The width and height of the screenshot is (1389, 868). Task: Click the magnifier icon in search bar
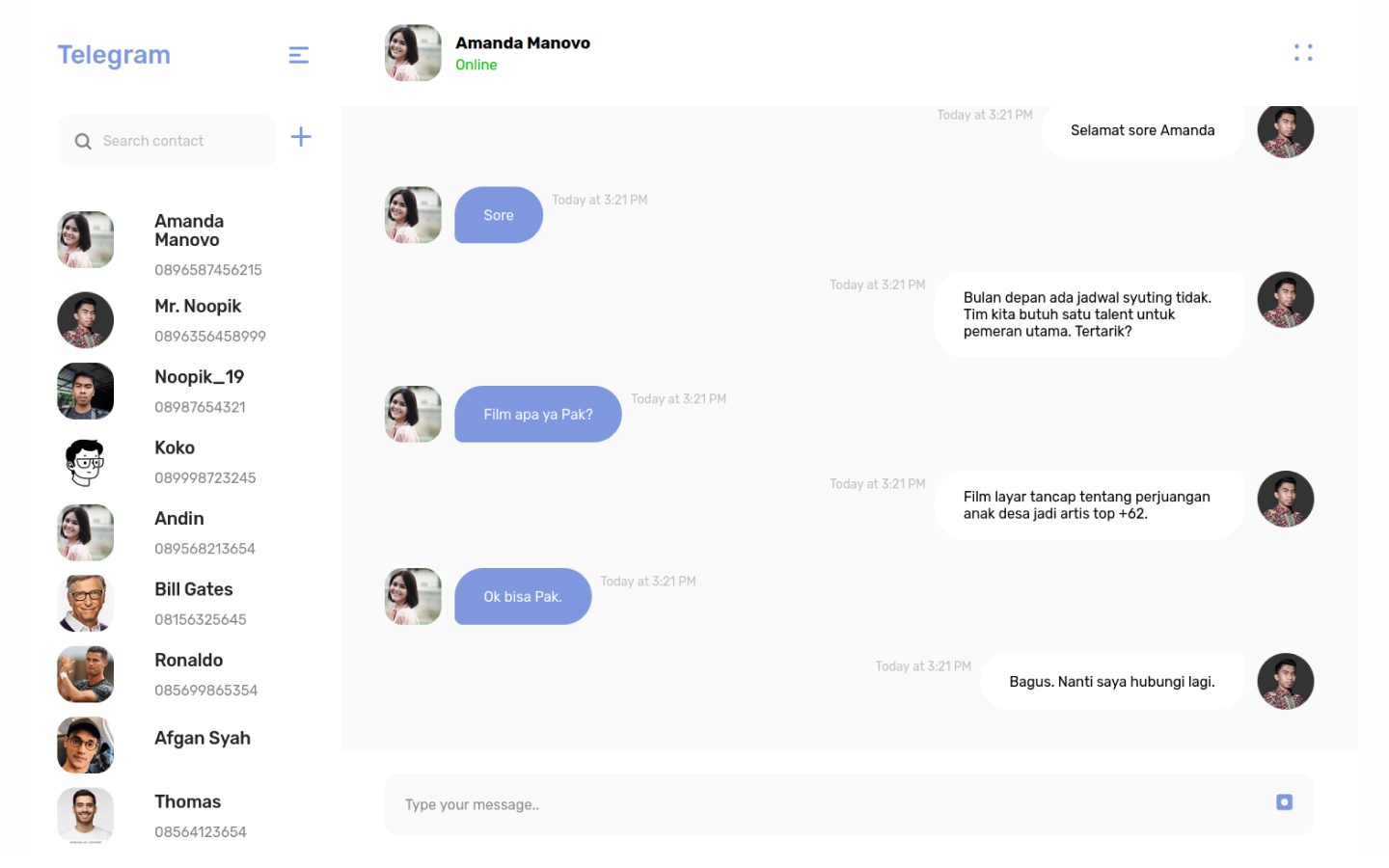pos(83,141)
